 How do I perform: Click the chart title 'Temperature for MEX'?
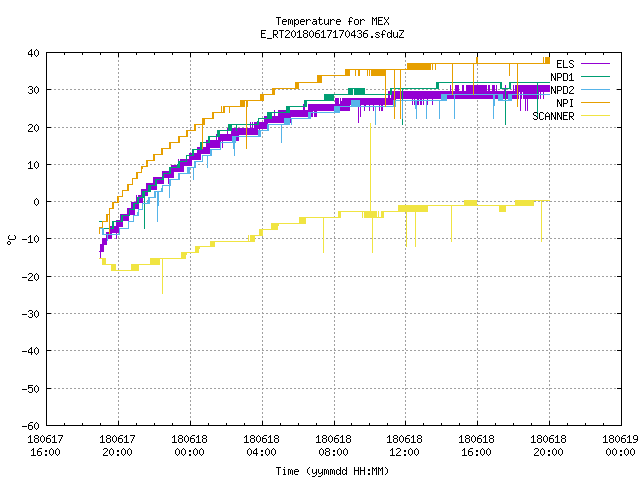(x=332, y=21)
